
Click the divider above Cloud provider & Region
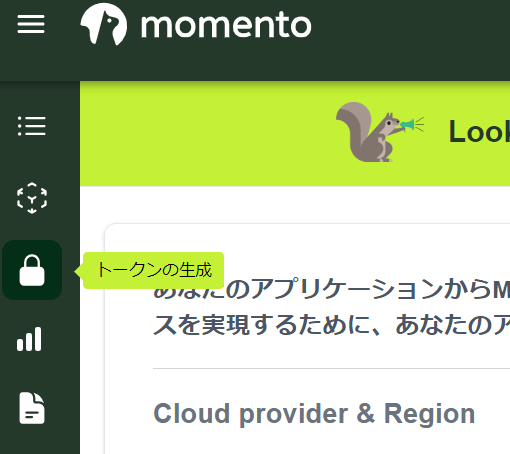[331, 369]
